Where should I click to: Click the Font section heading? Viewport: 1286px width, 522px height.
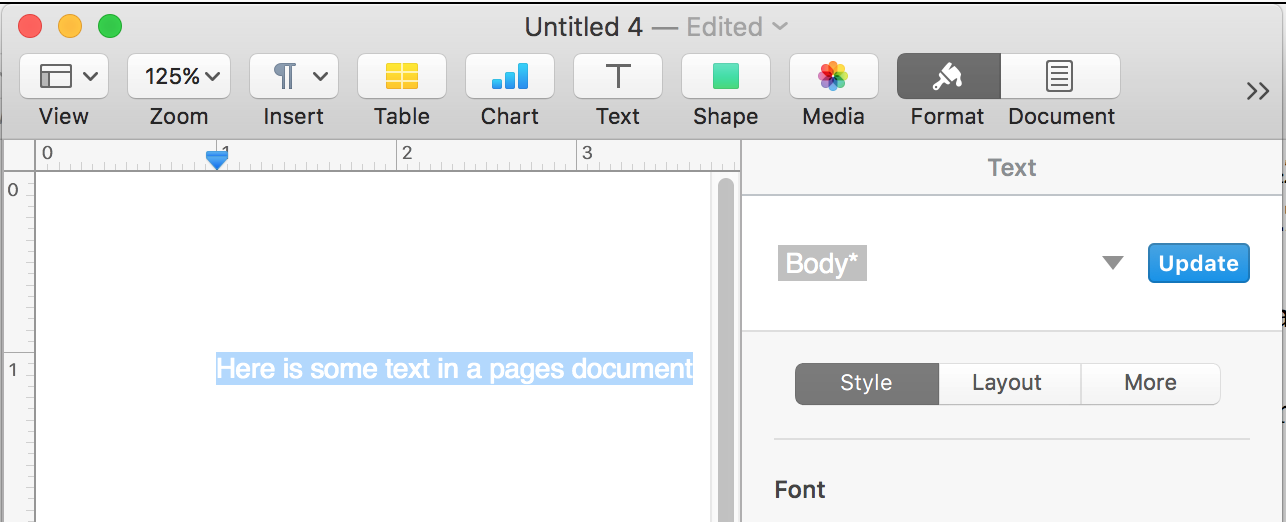[x=800, y=490]
